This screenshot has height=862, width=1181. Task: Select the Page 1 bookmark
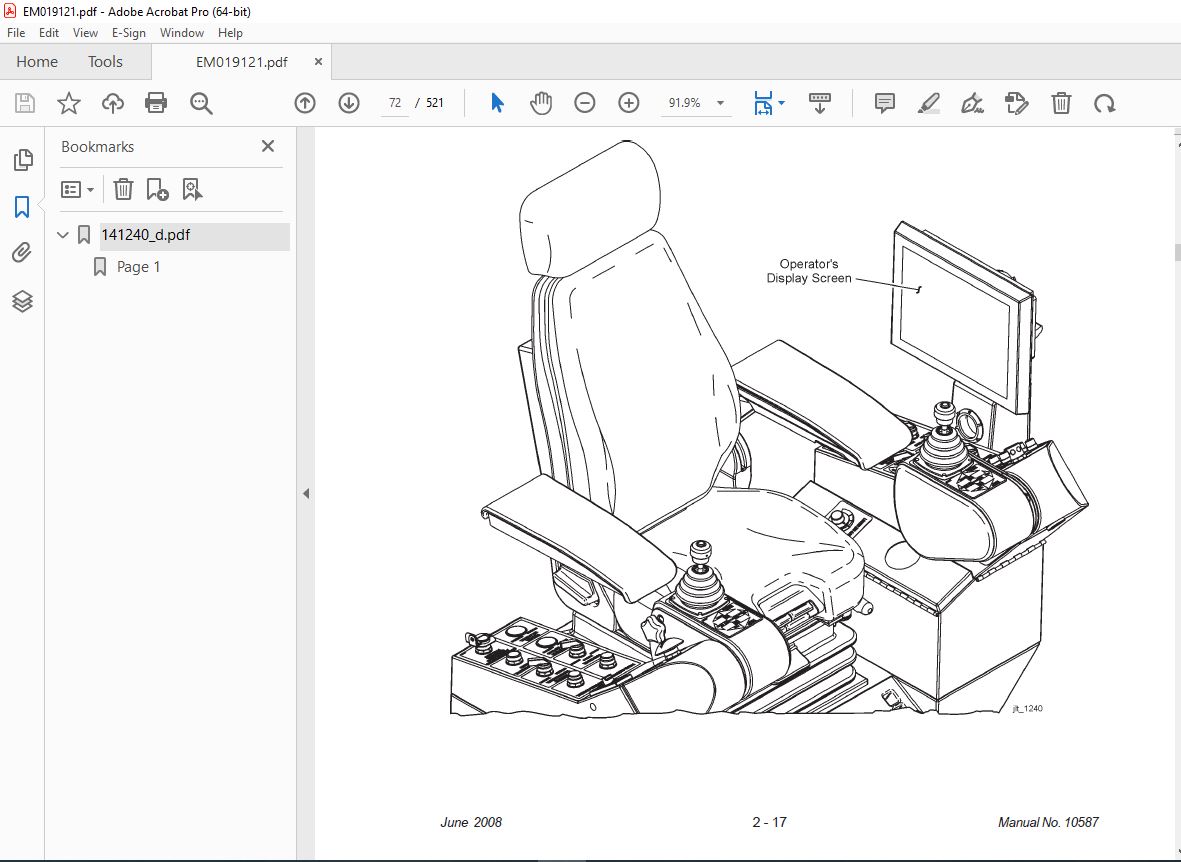coord(138,267)
